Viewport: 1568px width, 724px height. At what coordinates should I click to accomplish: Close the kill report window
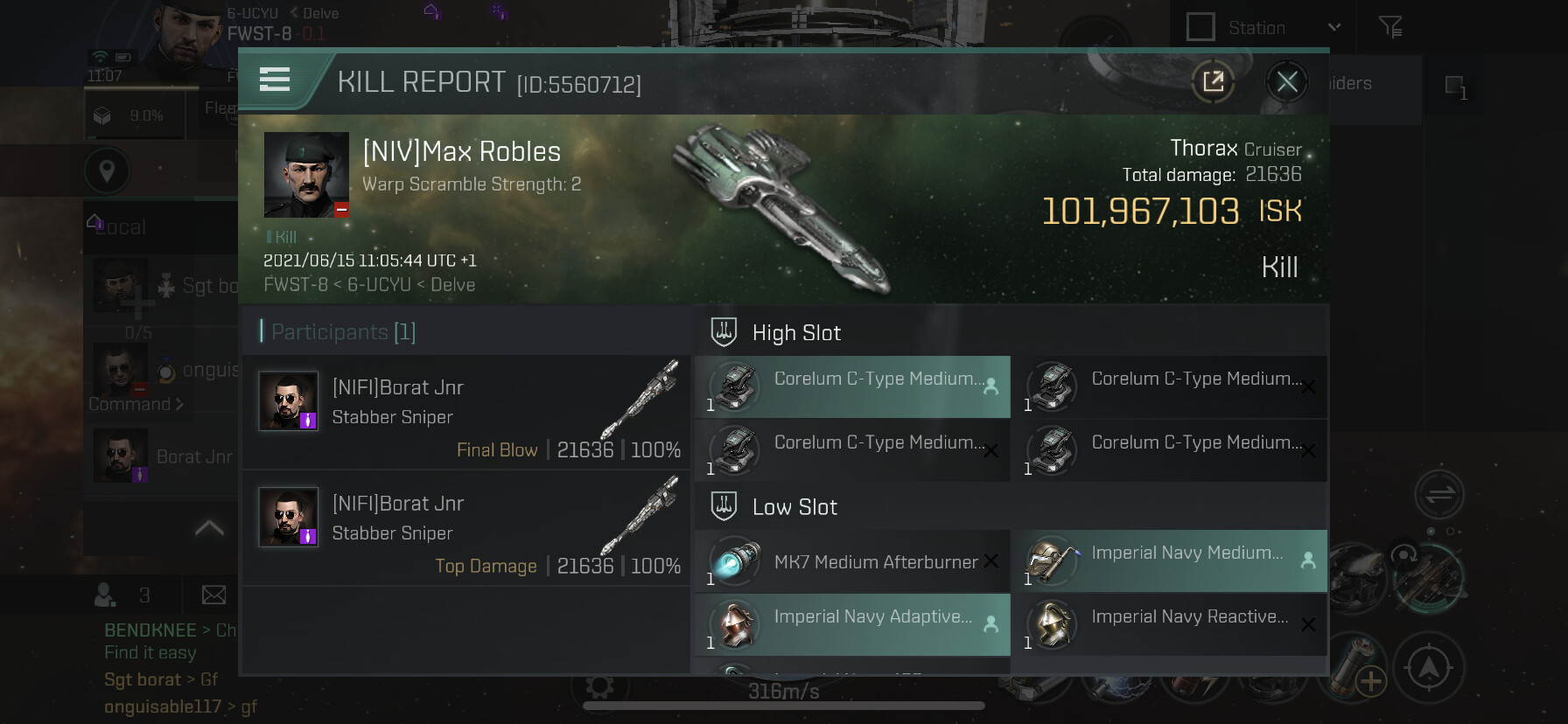[x=1286, y=82]
